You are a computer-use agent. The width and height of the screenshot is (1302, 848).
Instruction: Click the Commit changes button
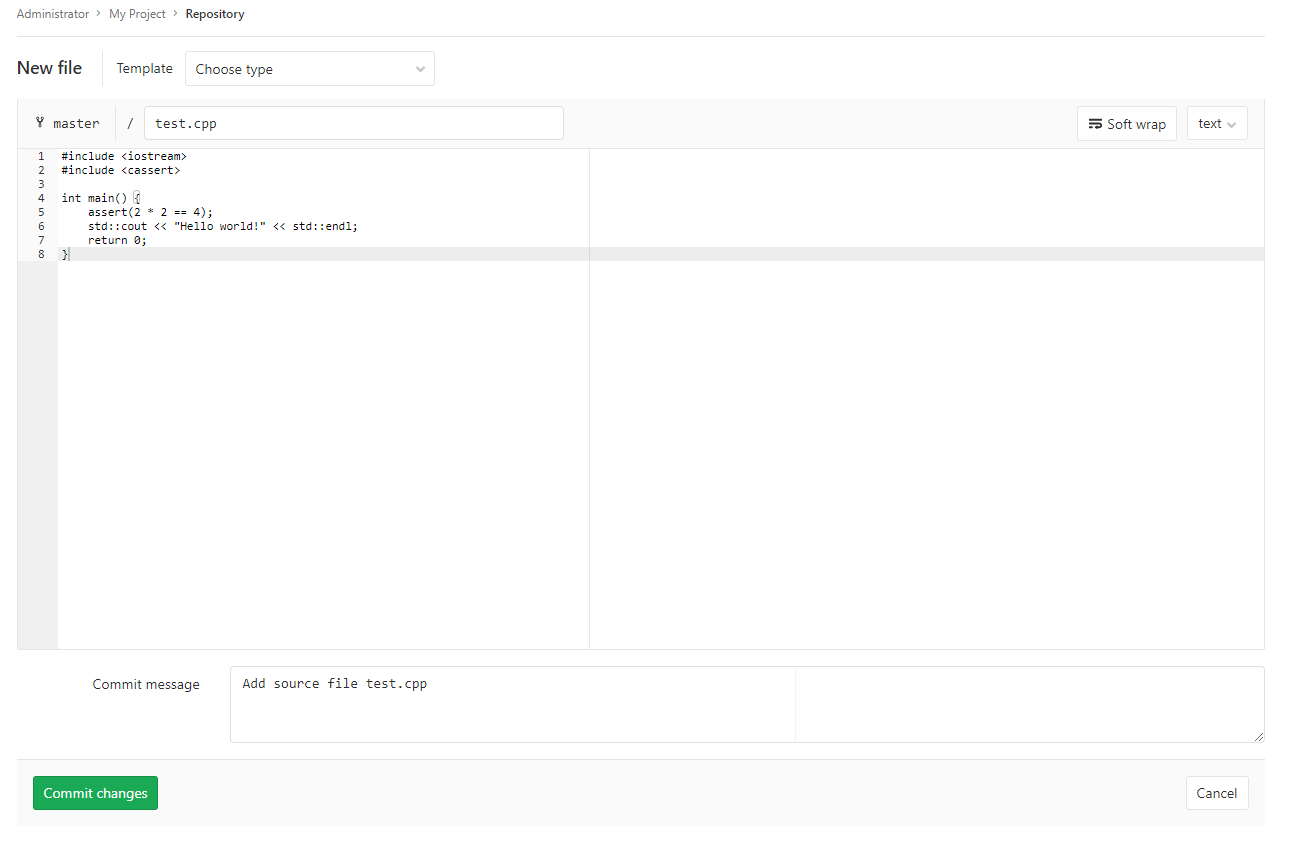95,792
